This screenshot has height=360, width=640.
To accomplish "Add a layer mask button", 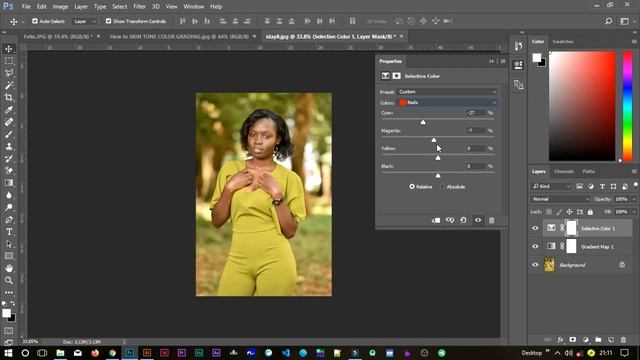I will click(x=573, y=340).
